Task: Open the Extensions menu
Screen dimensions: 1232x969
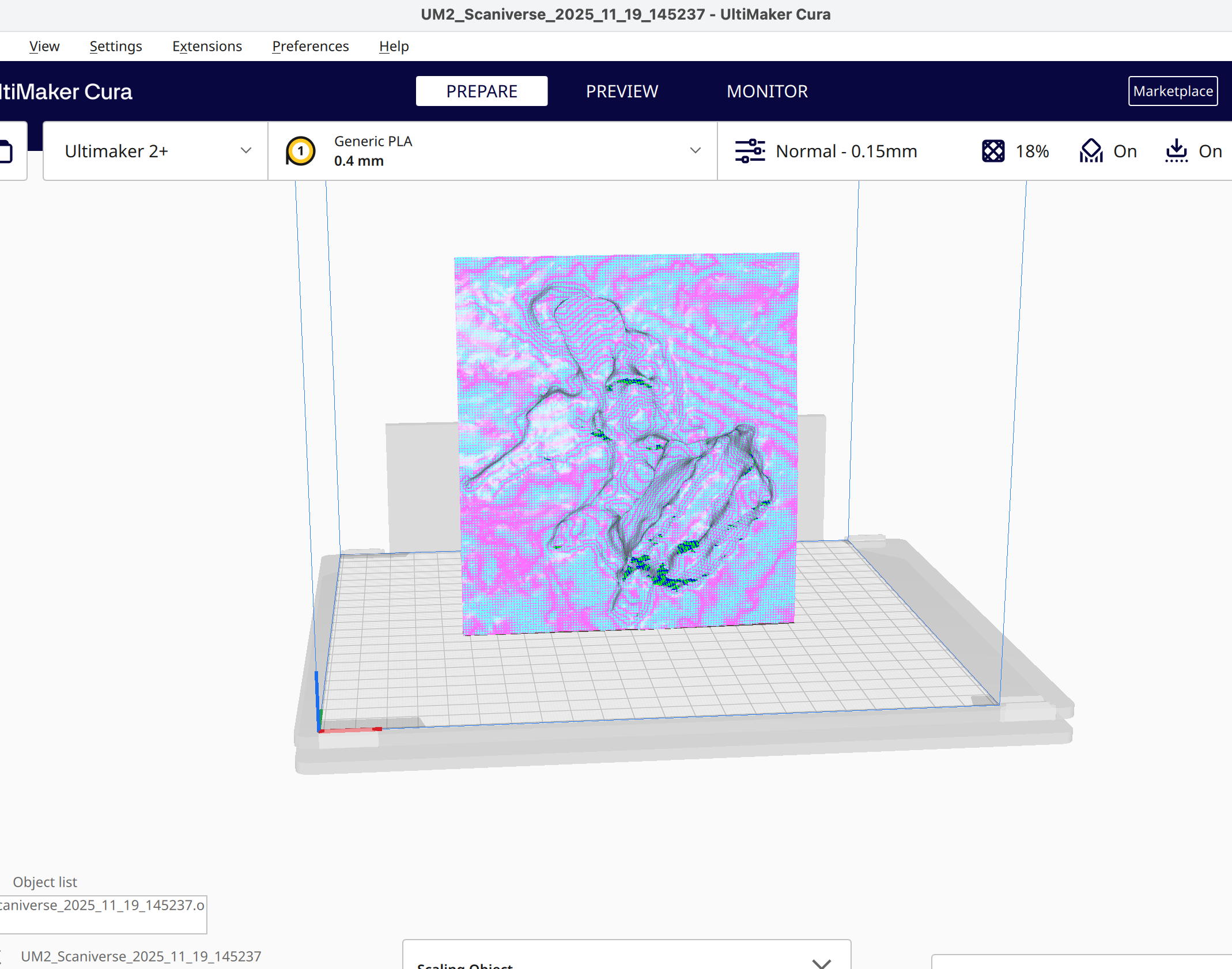Action: coord(207,46)
